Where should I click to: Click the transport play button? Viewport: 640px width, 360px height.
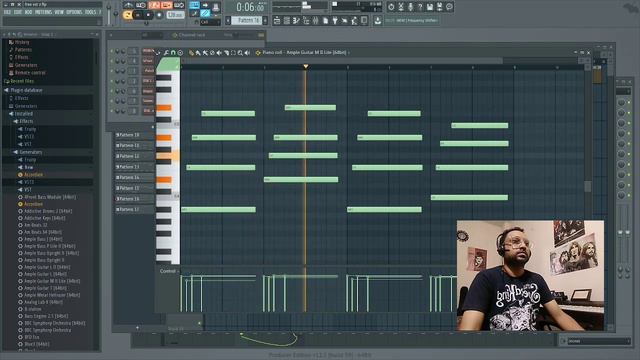coord(138,15)
